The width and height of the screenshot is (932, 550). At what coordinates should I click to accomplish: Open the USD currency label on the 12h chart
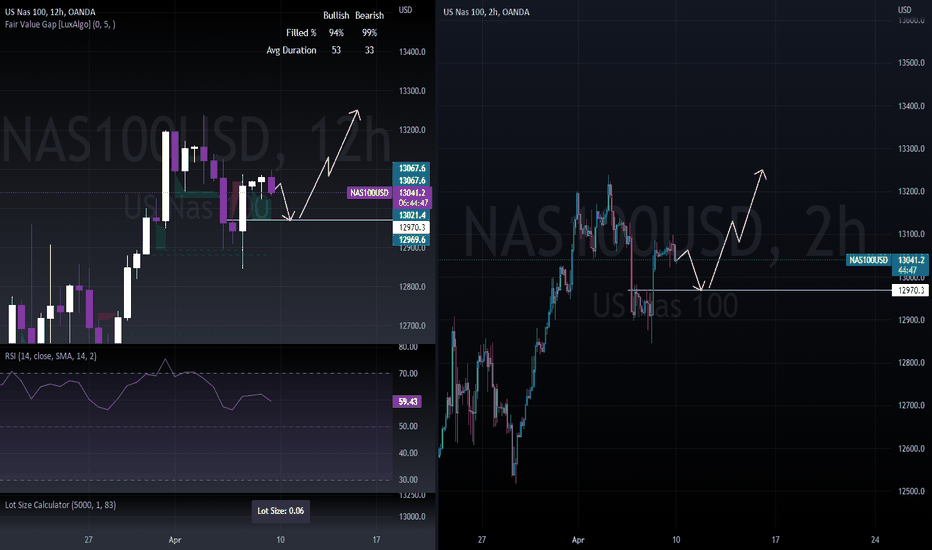405,10
